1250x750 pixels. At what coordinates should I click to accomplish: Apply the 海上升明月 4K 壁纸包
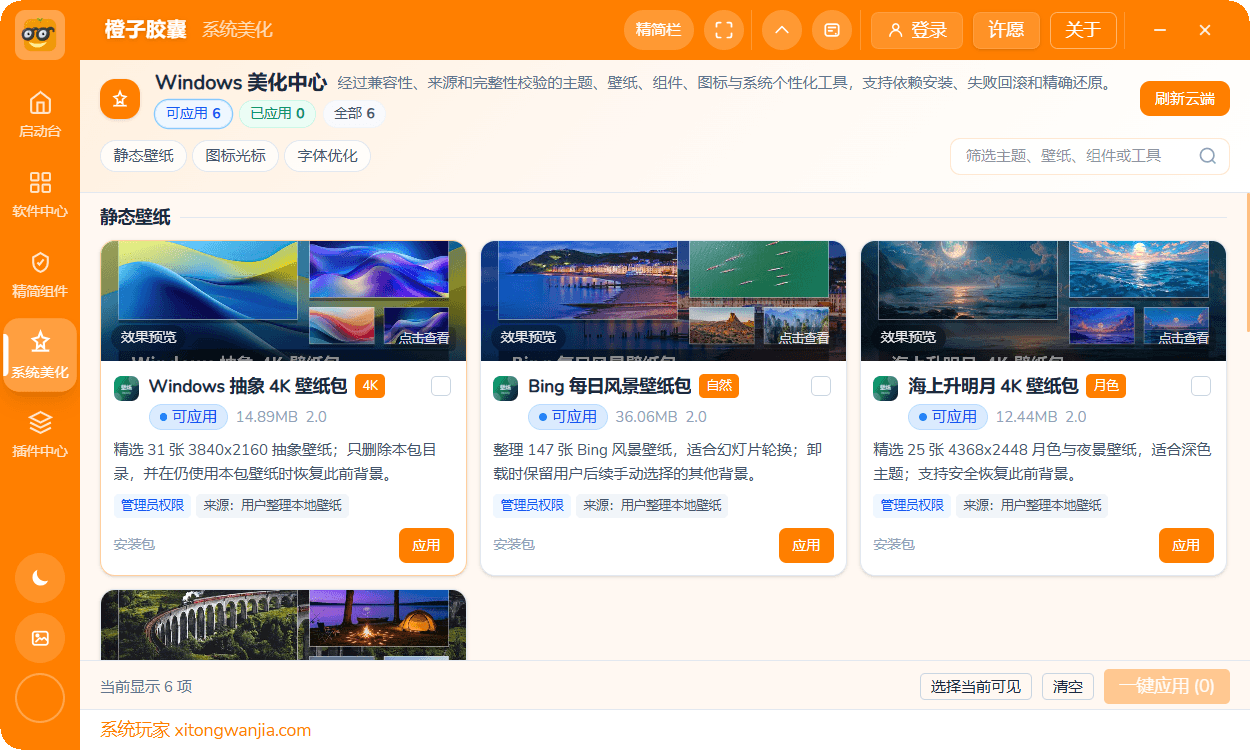(1186, 545)
